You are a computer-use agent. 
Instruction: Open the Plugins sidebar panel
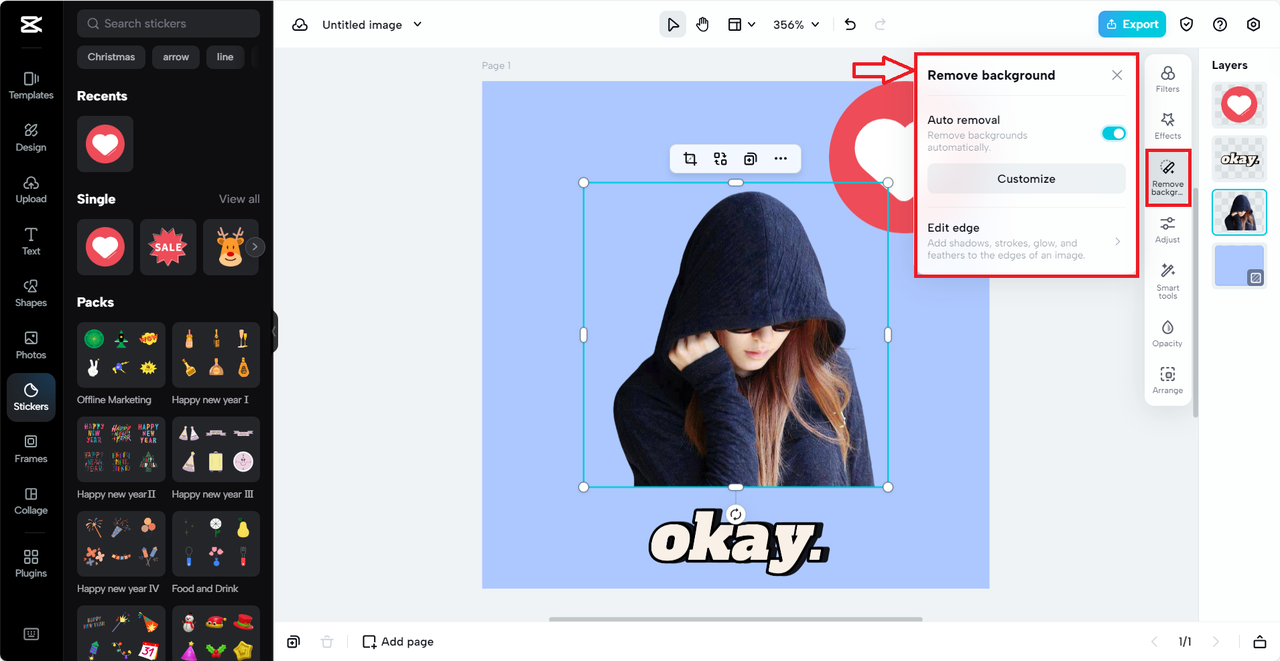[x=31, y=564]
